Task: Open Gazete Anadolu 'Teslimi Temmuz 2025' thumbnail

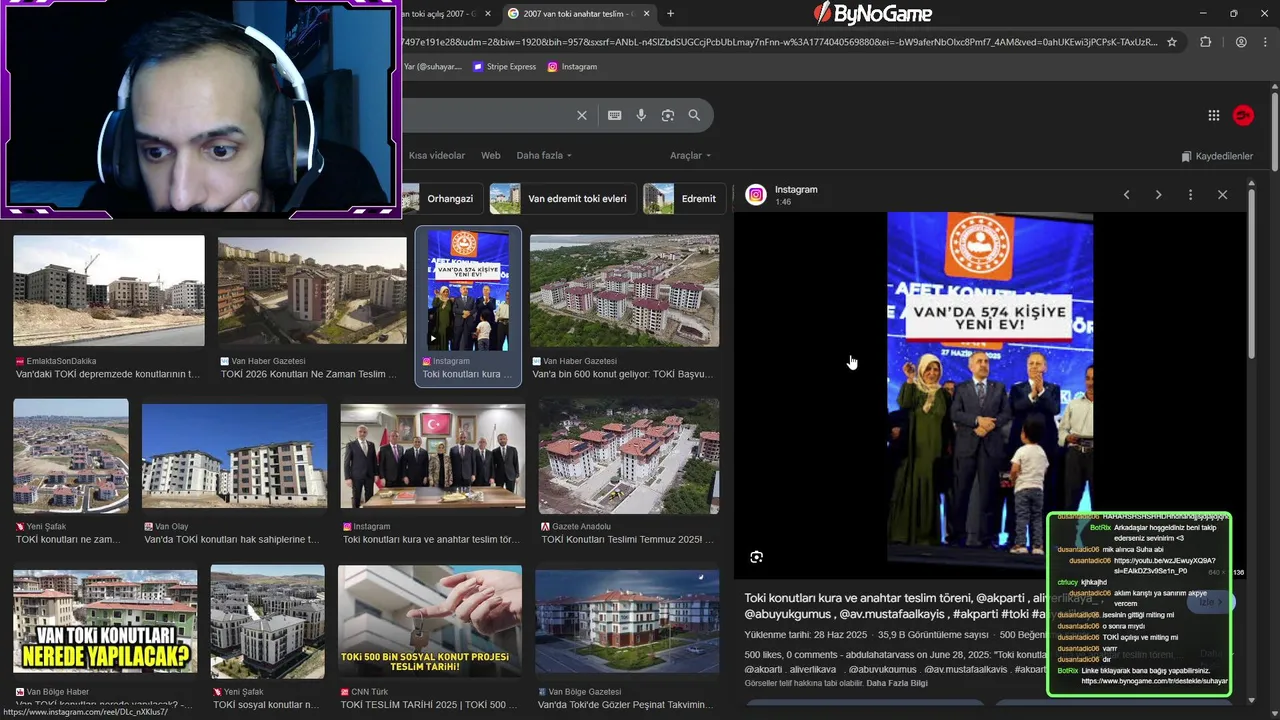Action: [x=629, y=456]
